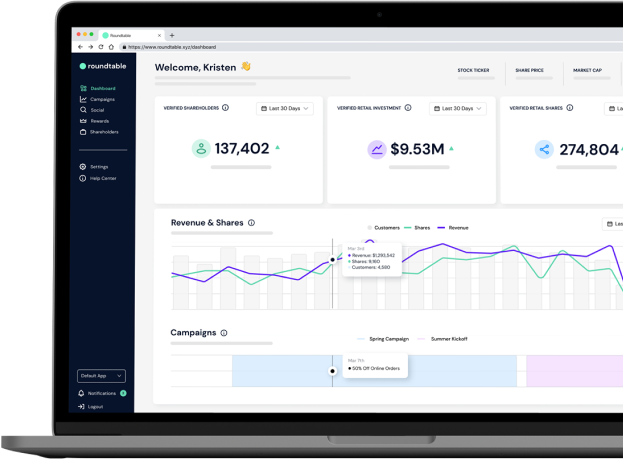Image resolution: width=623 pixels, height=459 pixels.
Task: Open Notifications in the sidebar
Action: click(x=102, y=393)
